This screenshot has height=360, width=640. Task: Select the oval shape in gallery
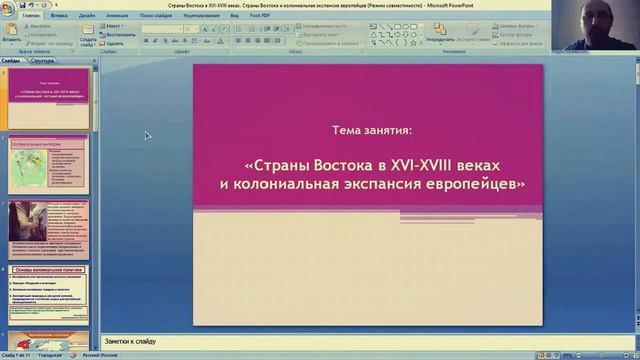coord(405,27)
